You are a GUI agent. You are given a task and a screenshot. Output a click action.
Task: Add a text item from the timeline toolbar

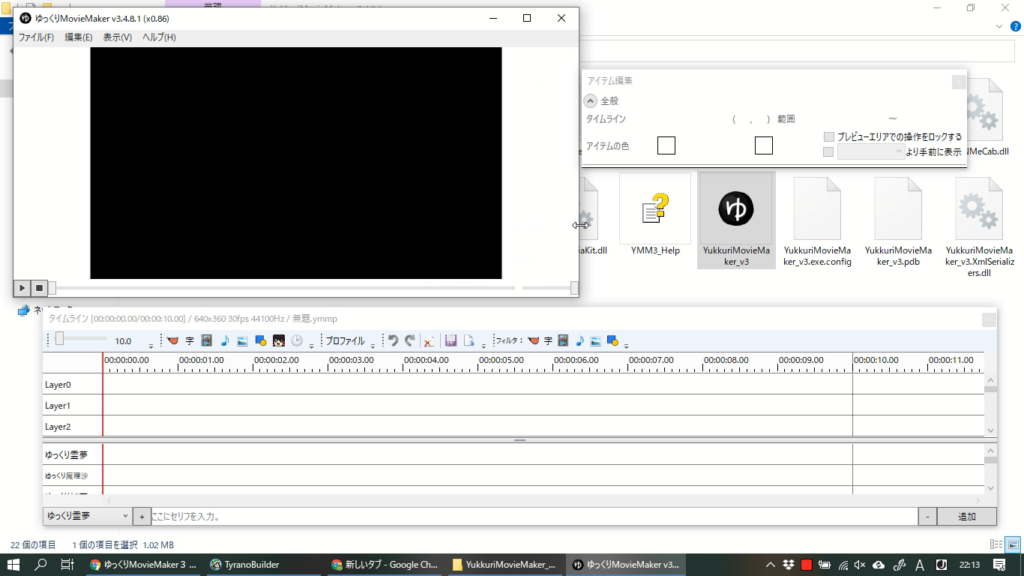click(189, 341)
